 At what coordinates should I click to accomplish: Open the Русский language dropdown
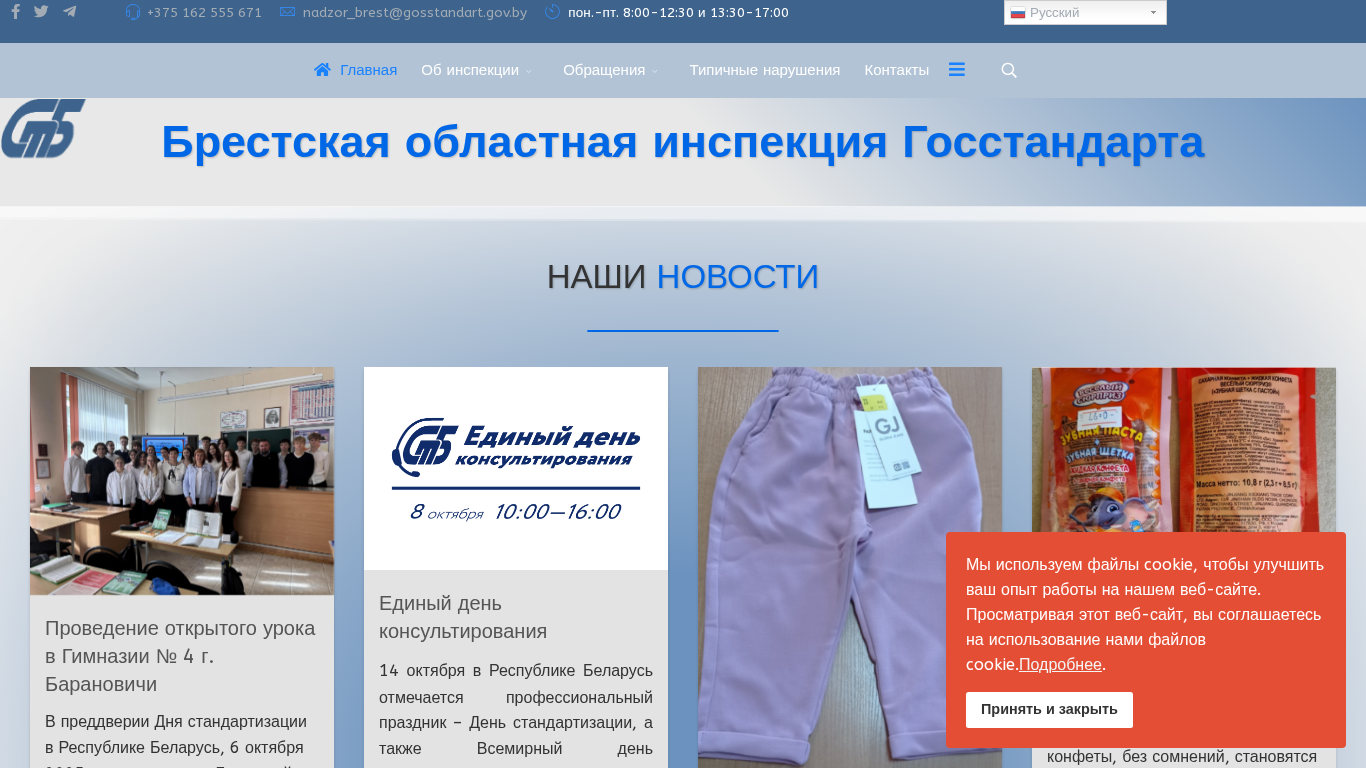pos(1085,13)
